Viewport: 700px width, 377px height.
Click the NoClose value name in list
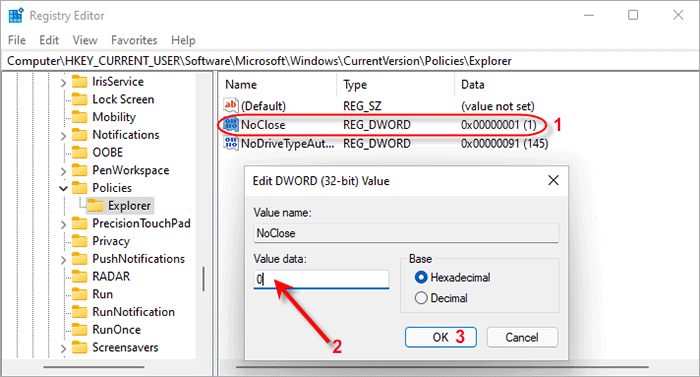263,125
